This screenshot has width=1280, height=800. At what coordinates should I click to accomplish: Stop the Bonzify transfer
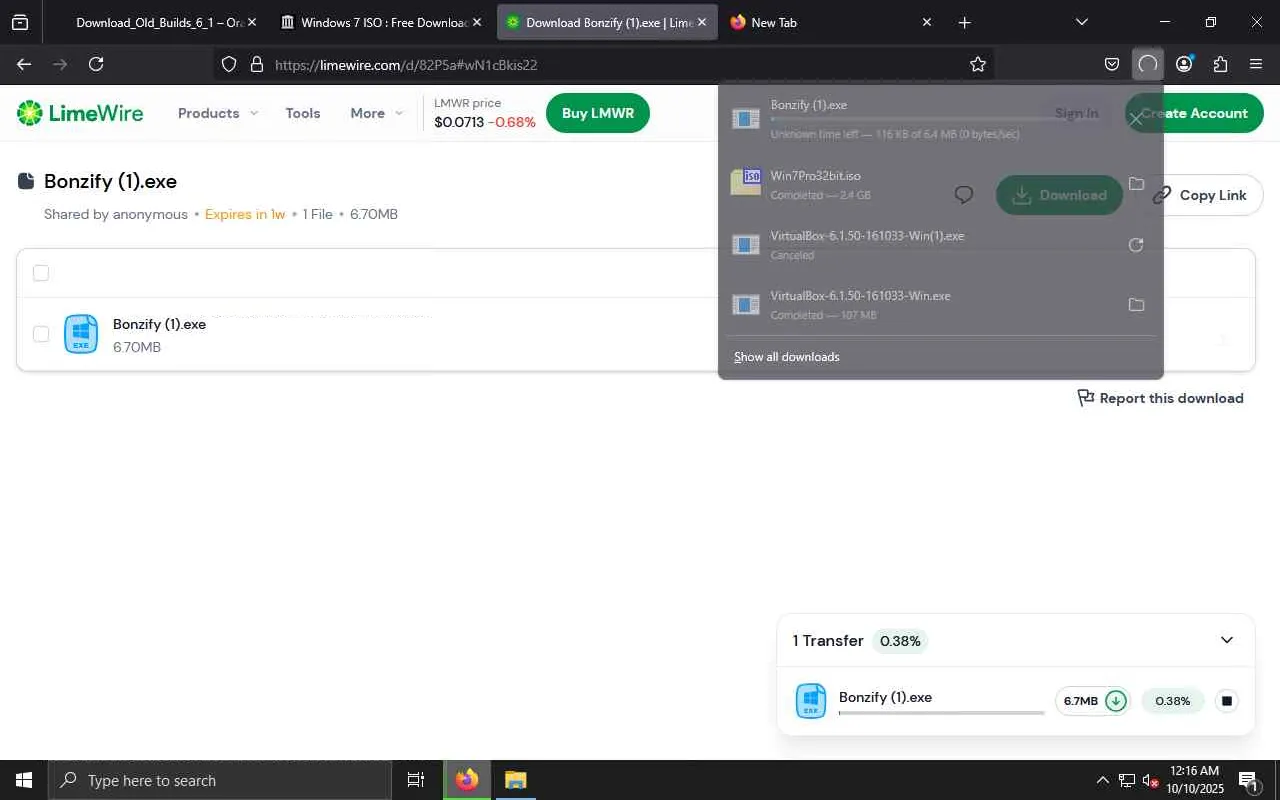(x=1227, y=701)
